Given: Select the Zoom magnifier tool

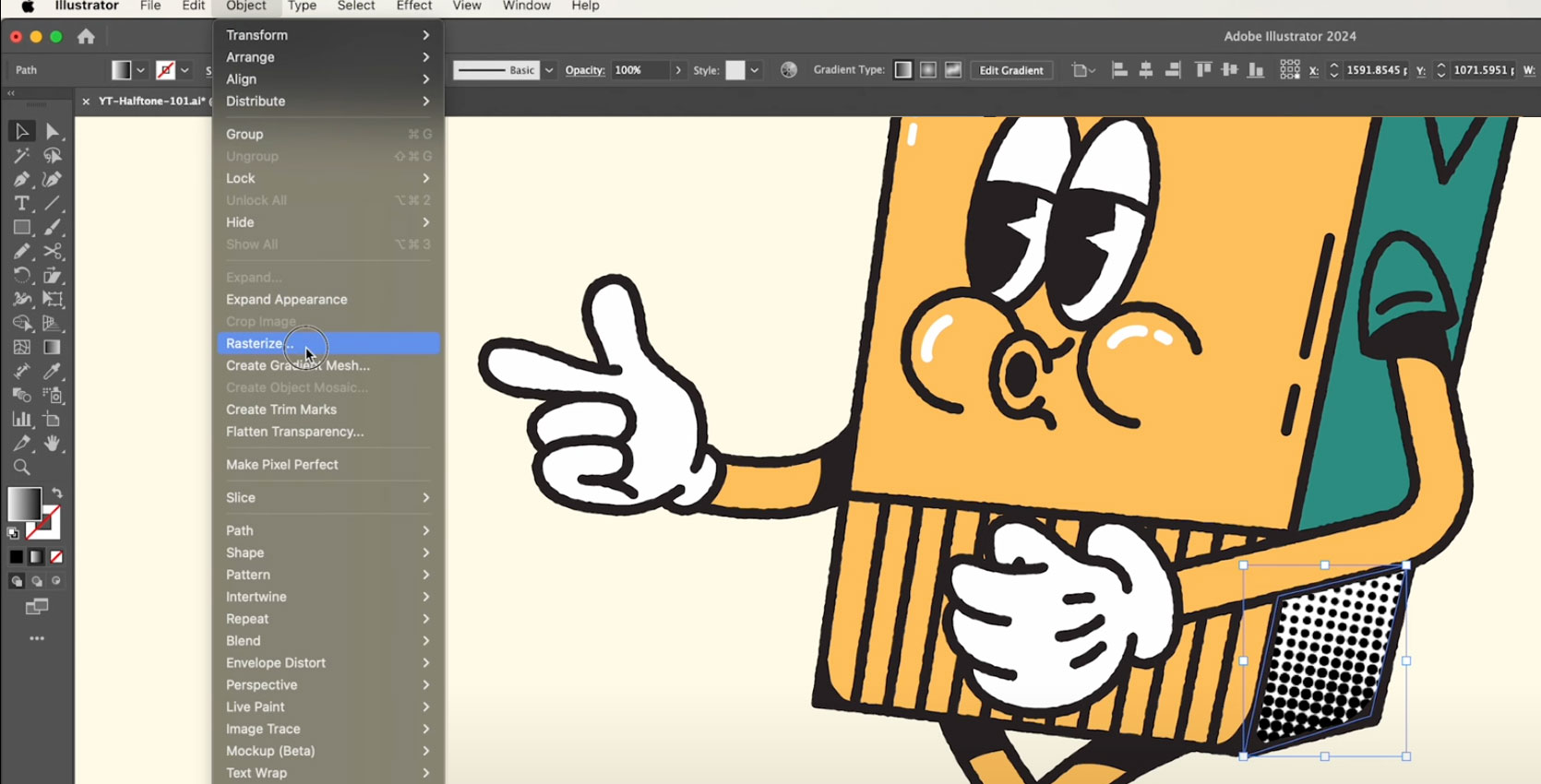Looking at the screenshot, I should pyautogui.click(x=21, y=468).
